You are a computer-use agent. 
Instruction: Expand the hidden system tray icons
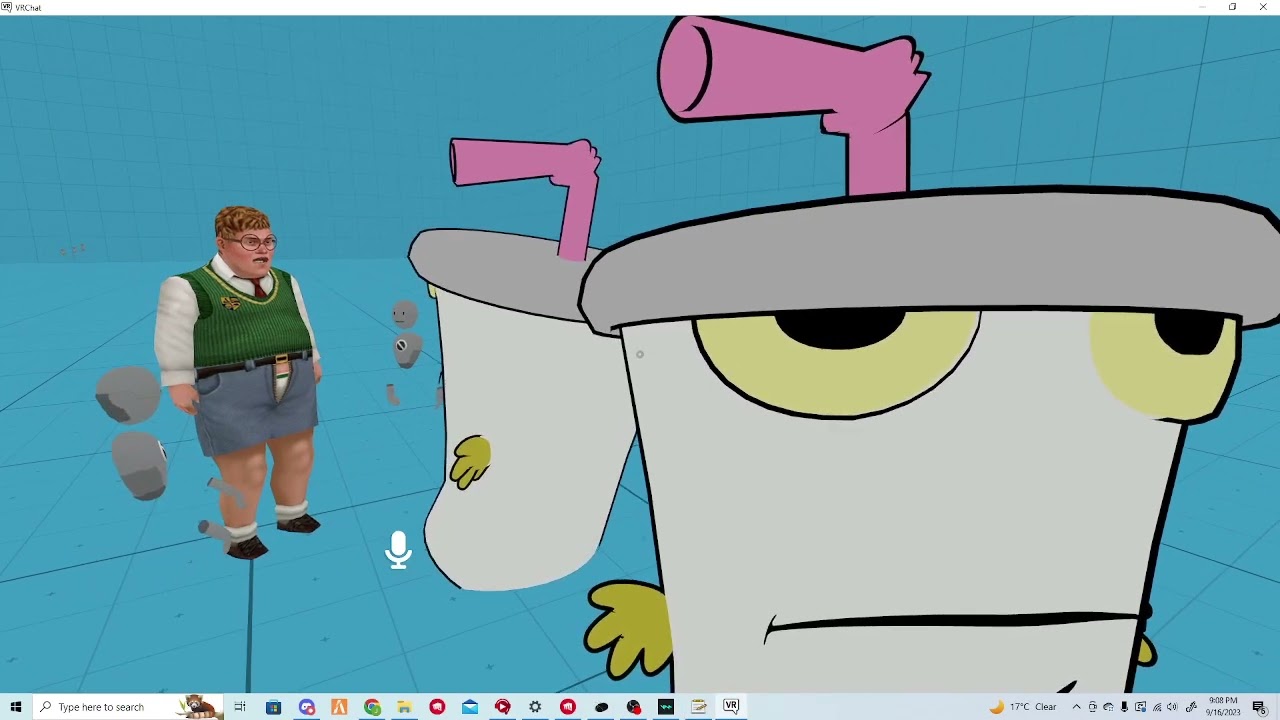click(1076, 707)
